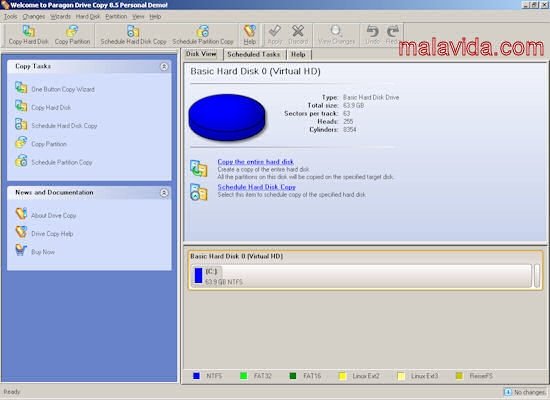Open the View menu

pos(138,16)
